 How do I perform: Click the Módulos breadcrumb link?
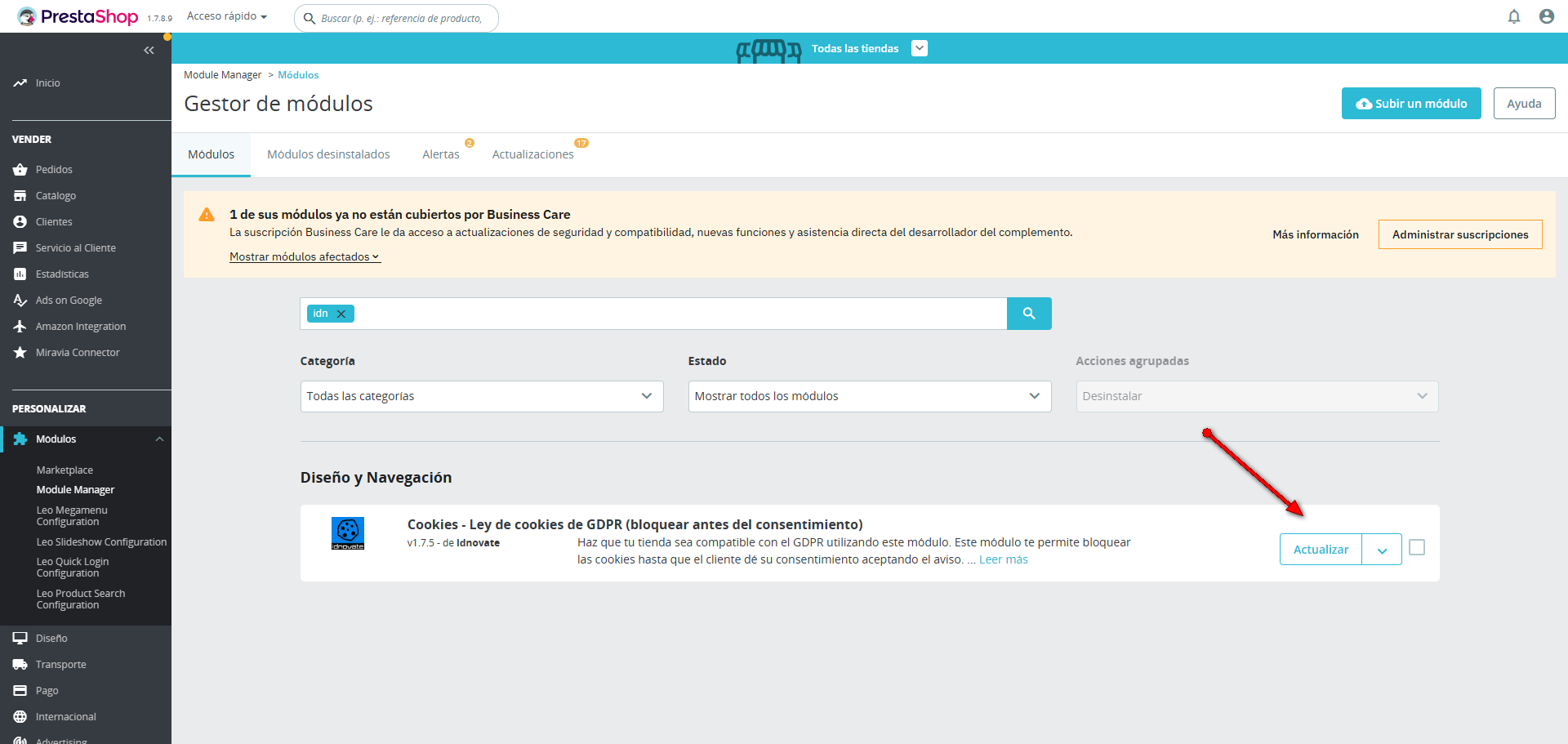298,75
